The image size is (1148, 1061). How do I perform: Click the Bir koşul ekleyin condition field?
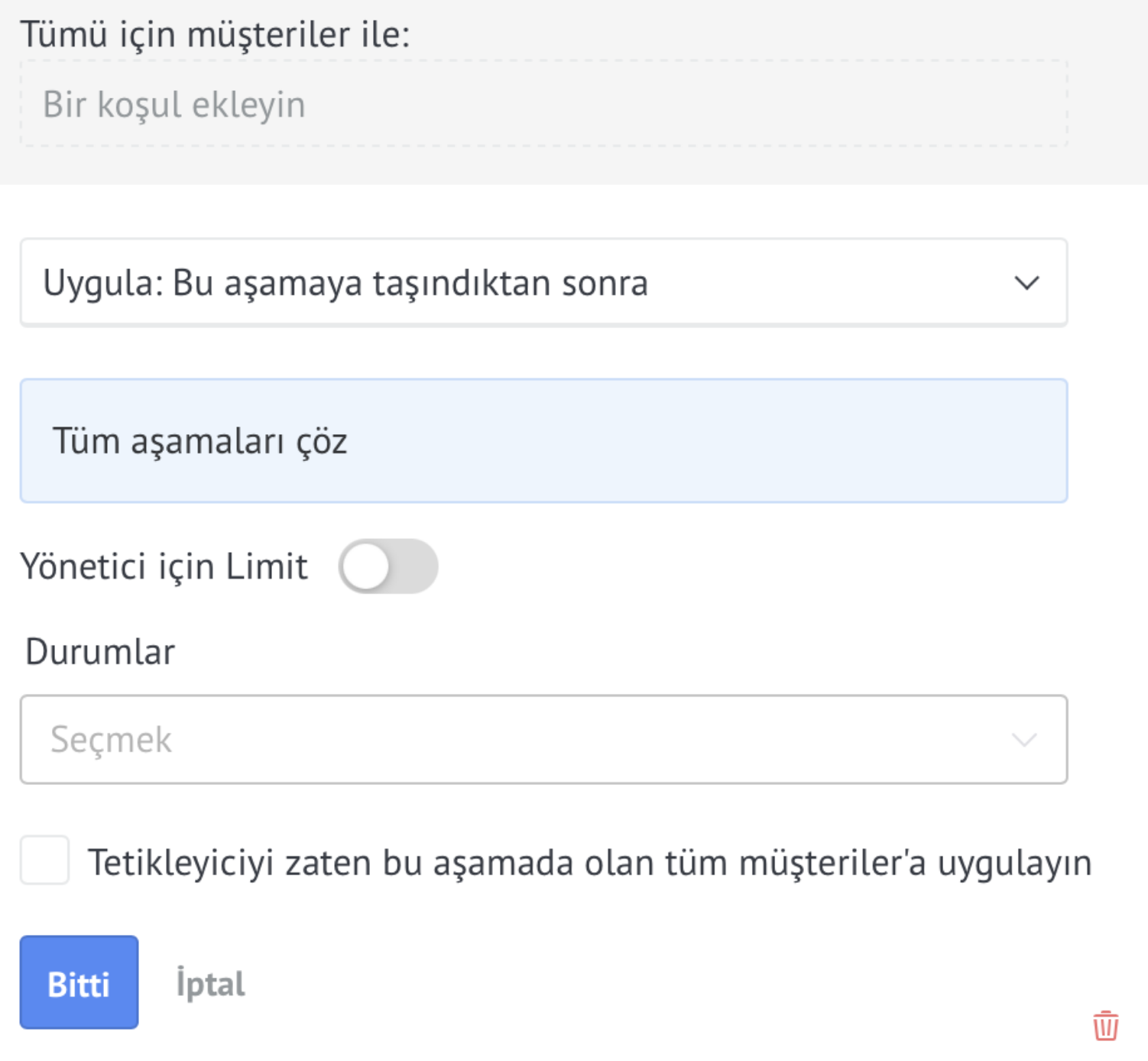pos(543,104)
